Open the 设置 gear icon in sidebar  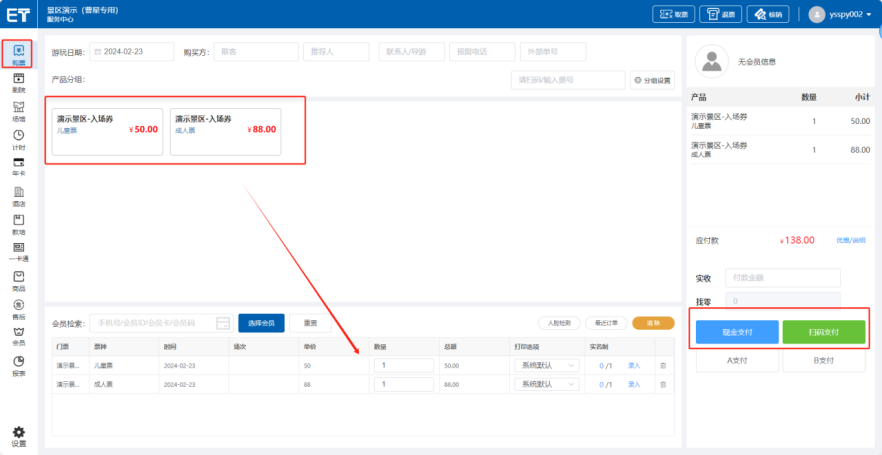(x=18, y=434)
